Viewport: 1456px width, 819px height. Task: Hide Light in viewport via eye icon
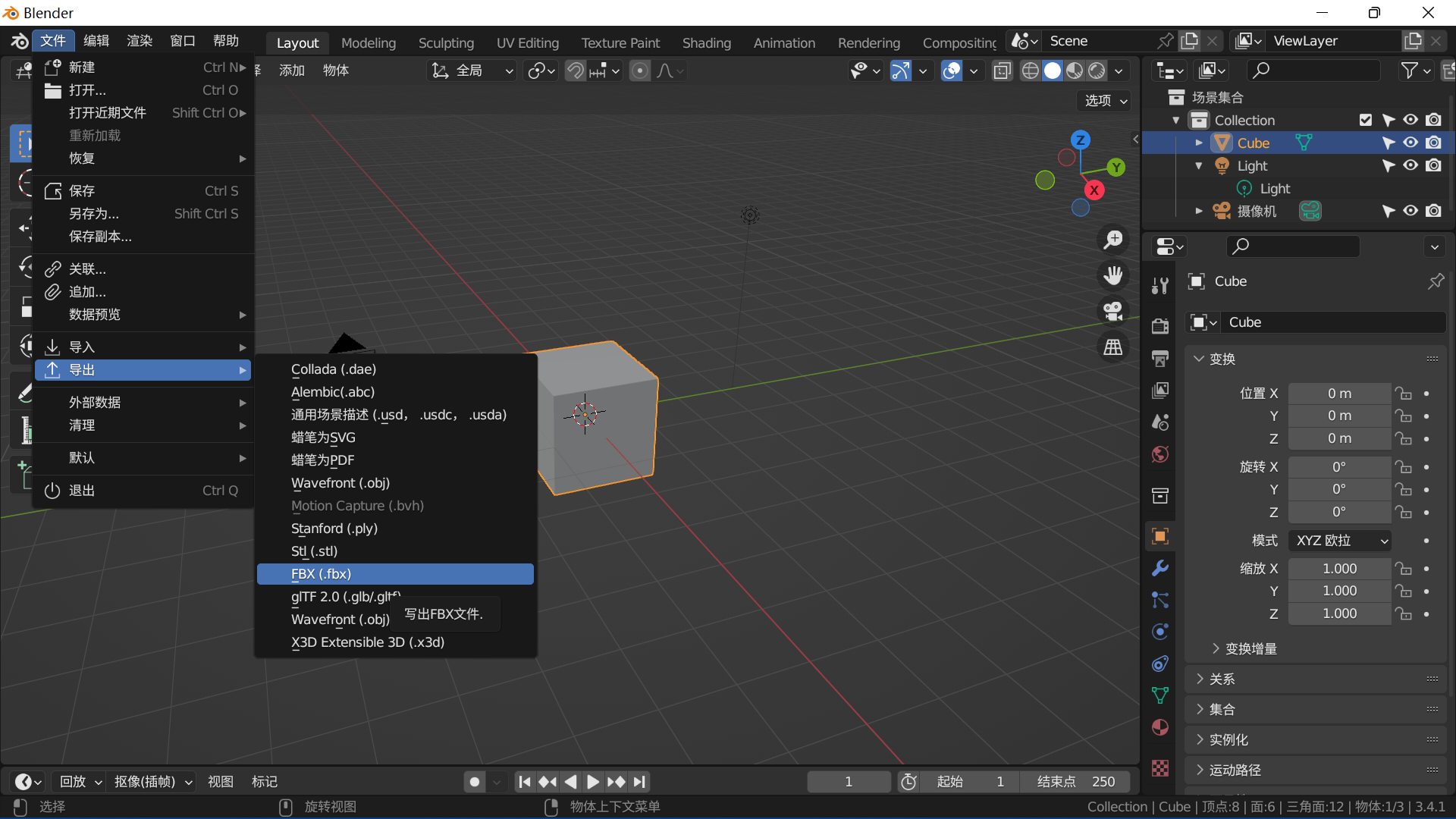pyautogui.click(x=1410, y=165)
